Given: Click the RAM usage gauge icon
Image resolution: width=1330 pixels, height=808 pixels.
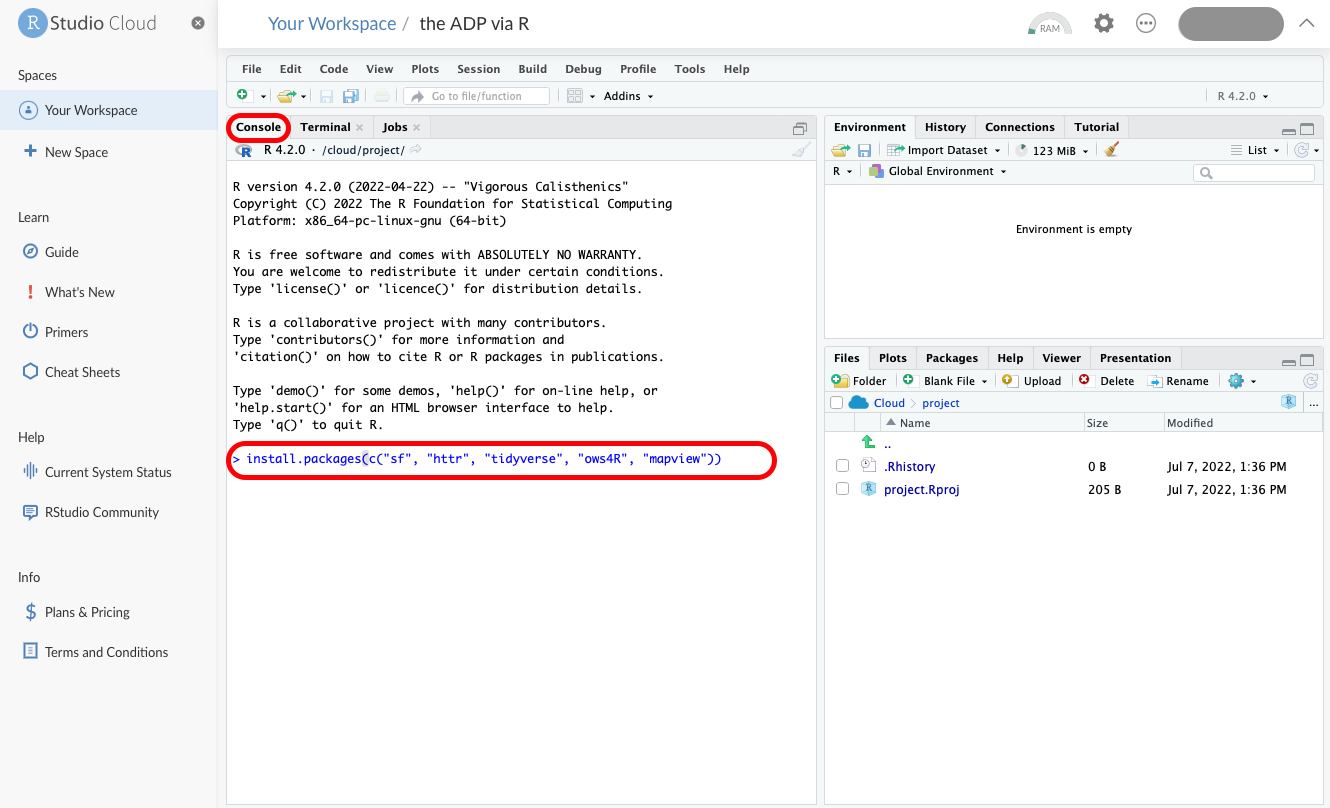Looking at the screenshot, I should pyautogui.click(x=1049, y=24).
